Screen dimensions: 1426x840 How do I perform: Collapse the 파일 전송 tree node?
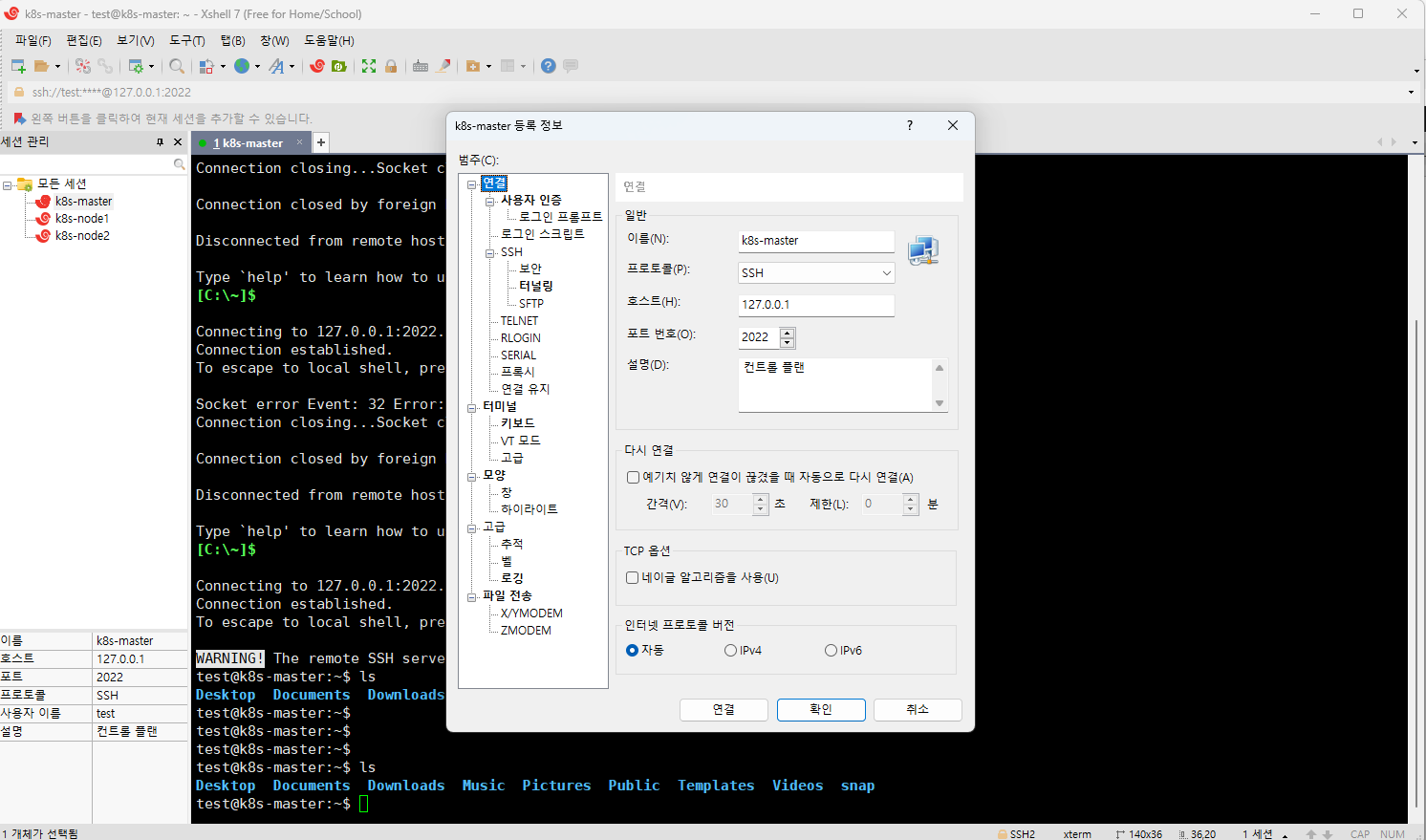(472, 596)
